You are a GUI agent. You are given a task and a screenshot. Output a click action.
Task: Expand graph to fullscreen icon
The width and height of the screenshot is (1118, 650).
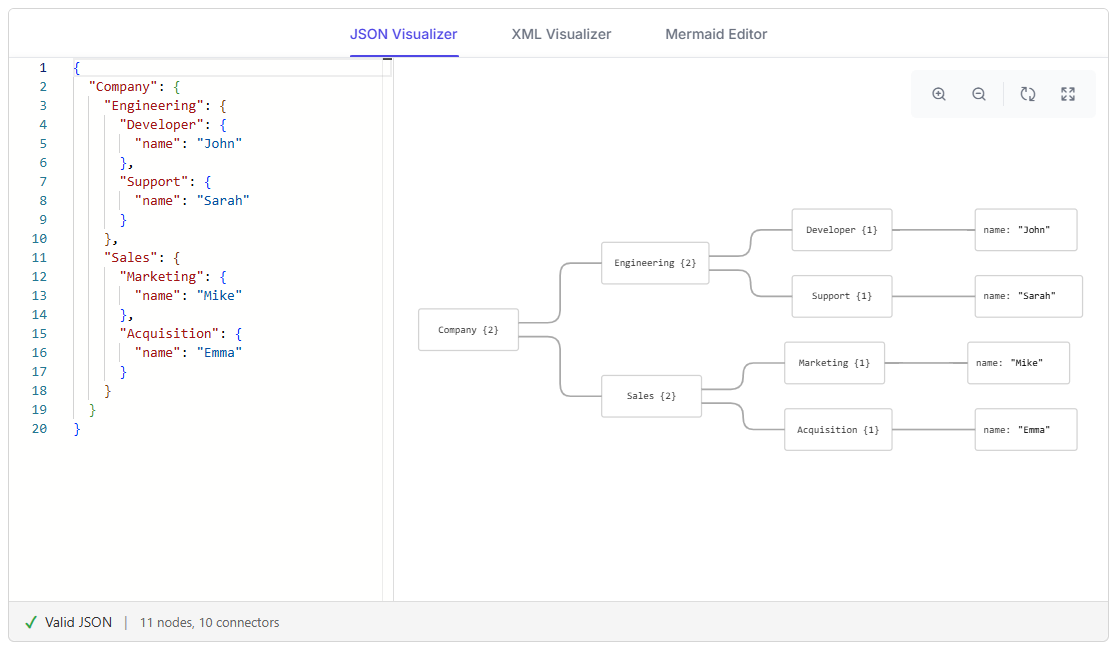click(1067, 94)
